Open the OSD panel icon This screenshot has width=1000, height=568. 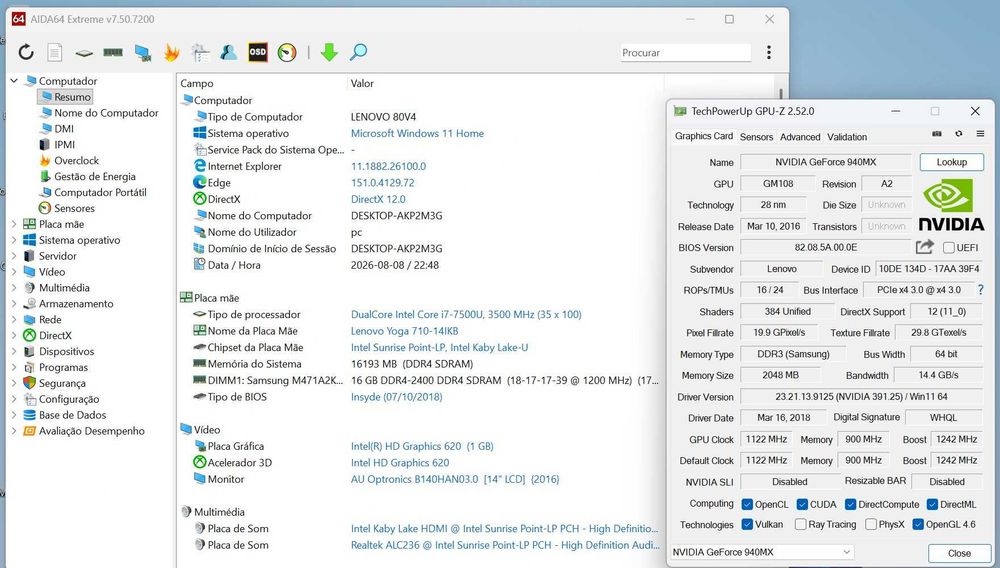(258, 52)
